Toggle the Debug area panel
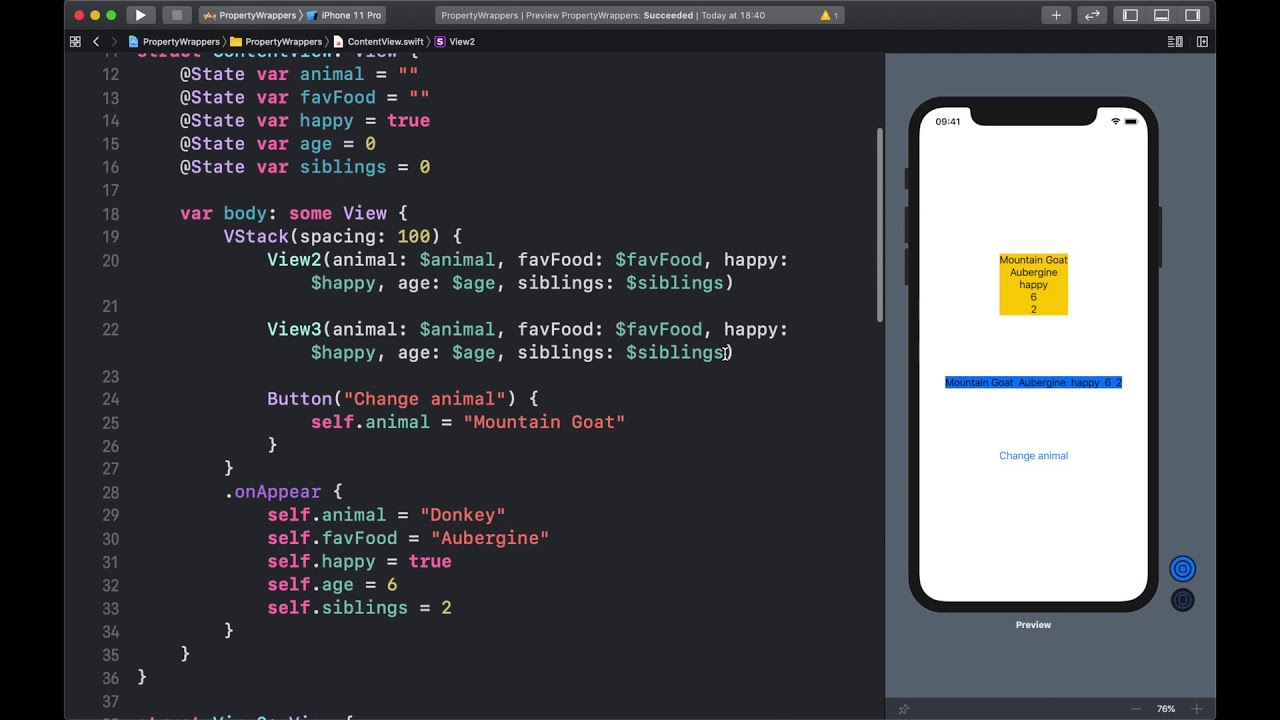Viewport: 1280px width, 720px height. click(1161, 15)
